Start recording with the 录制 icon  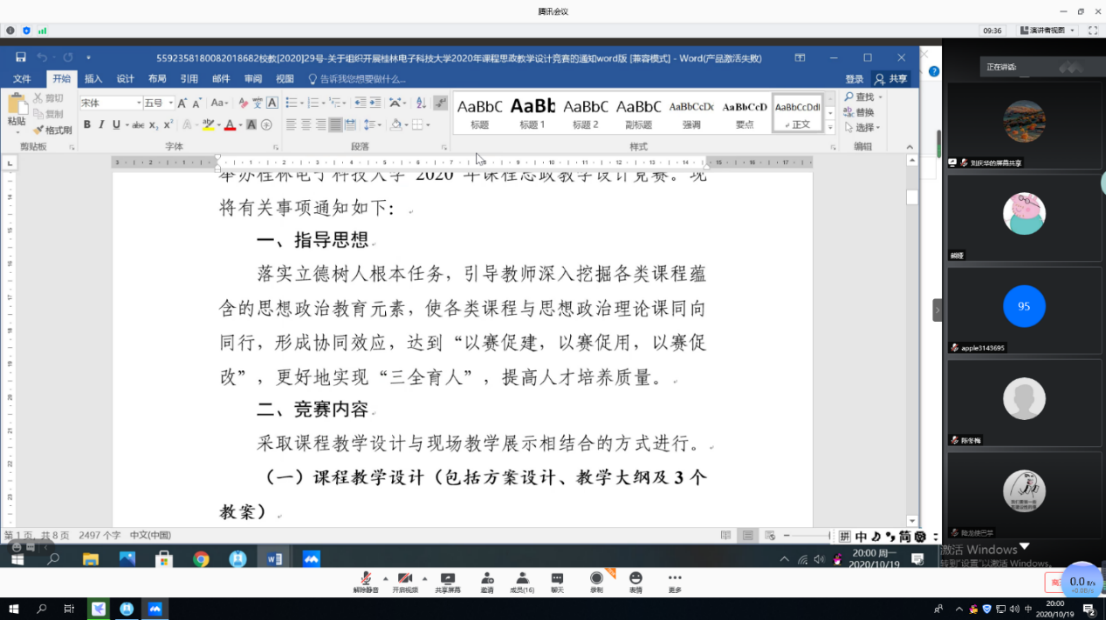click(597, 579)
